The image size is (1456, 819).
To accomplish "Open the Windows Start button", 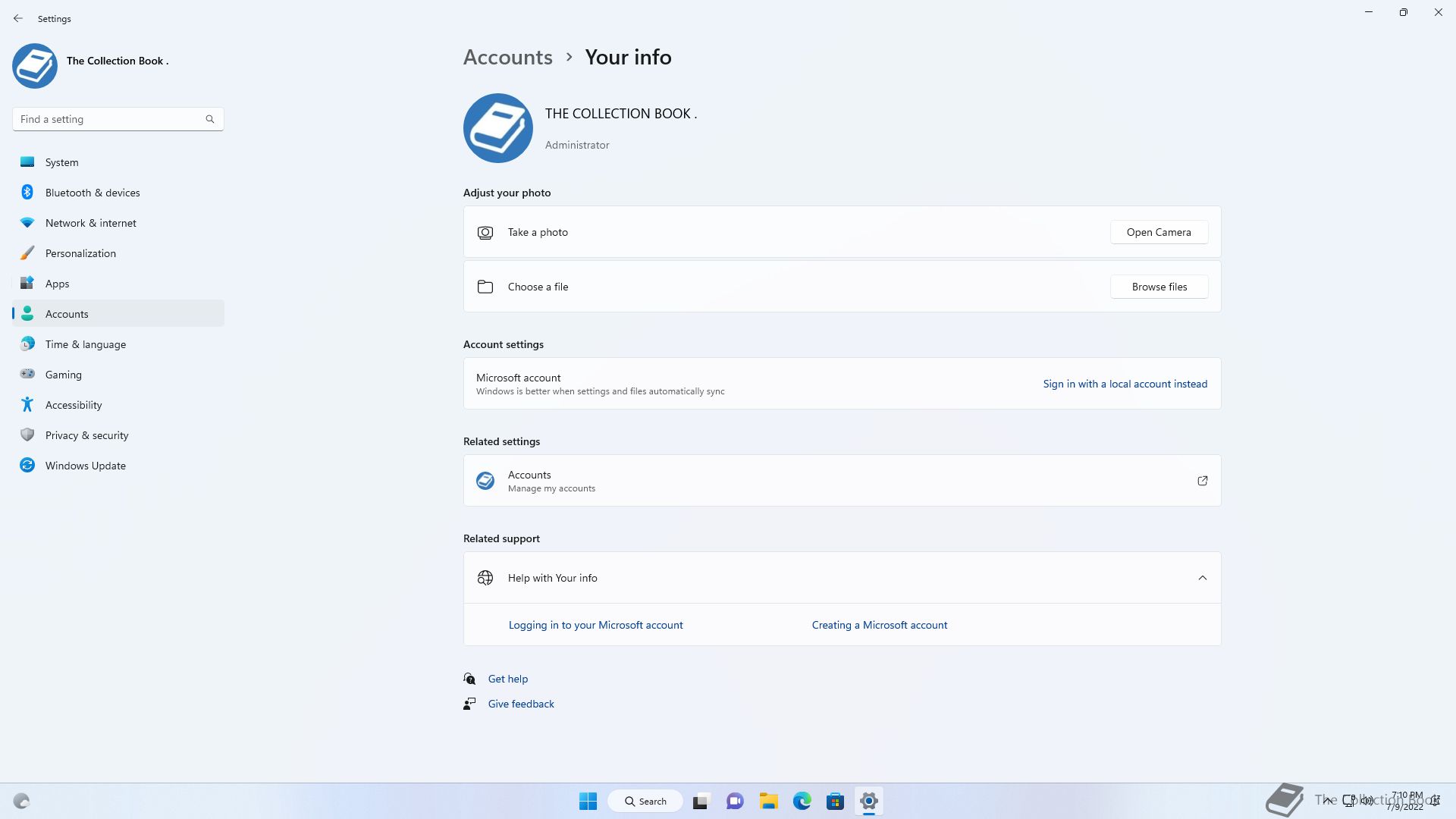I will coord(588,801).
